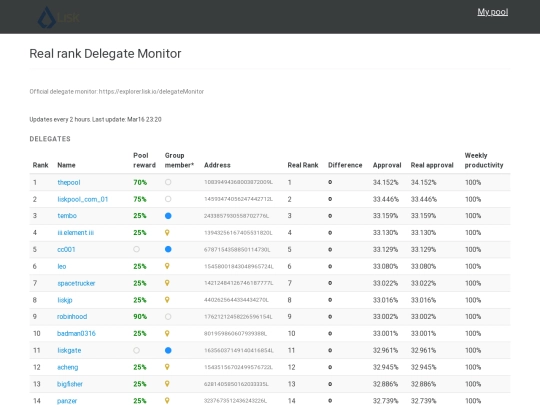Open thepool delegate page

coord(69,183)
